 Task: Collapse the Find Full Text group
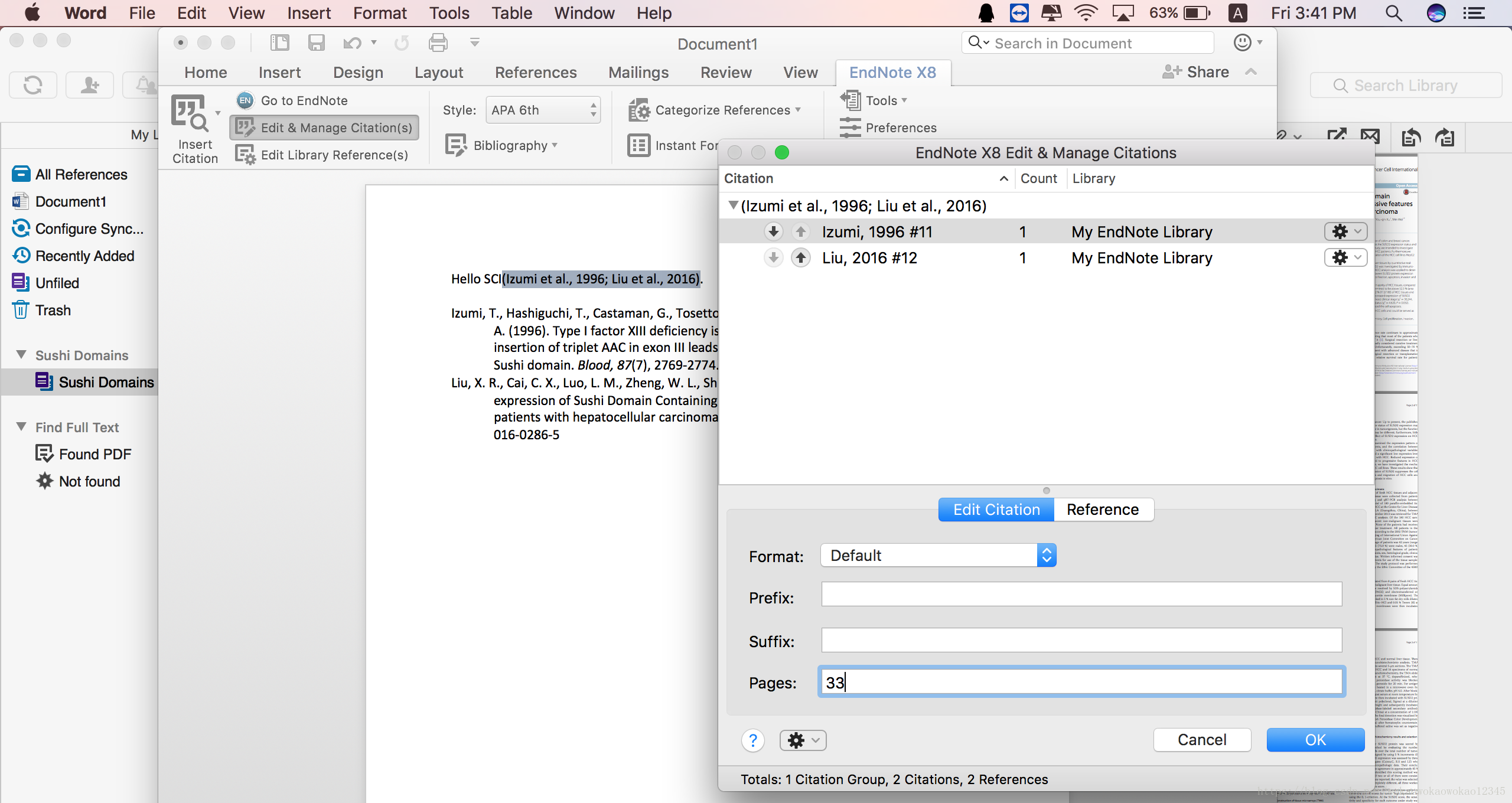[x=21, y=427]
